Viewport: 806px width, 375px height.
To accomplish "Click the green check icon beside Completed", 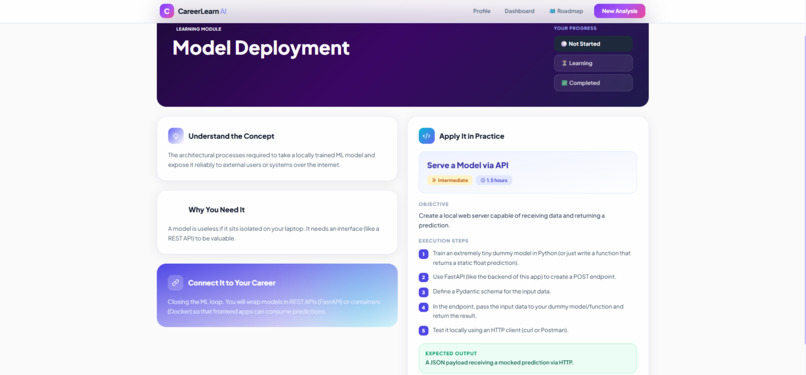I will point(564,83).
